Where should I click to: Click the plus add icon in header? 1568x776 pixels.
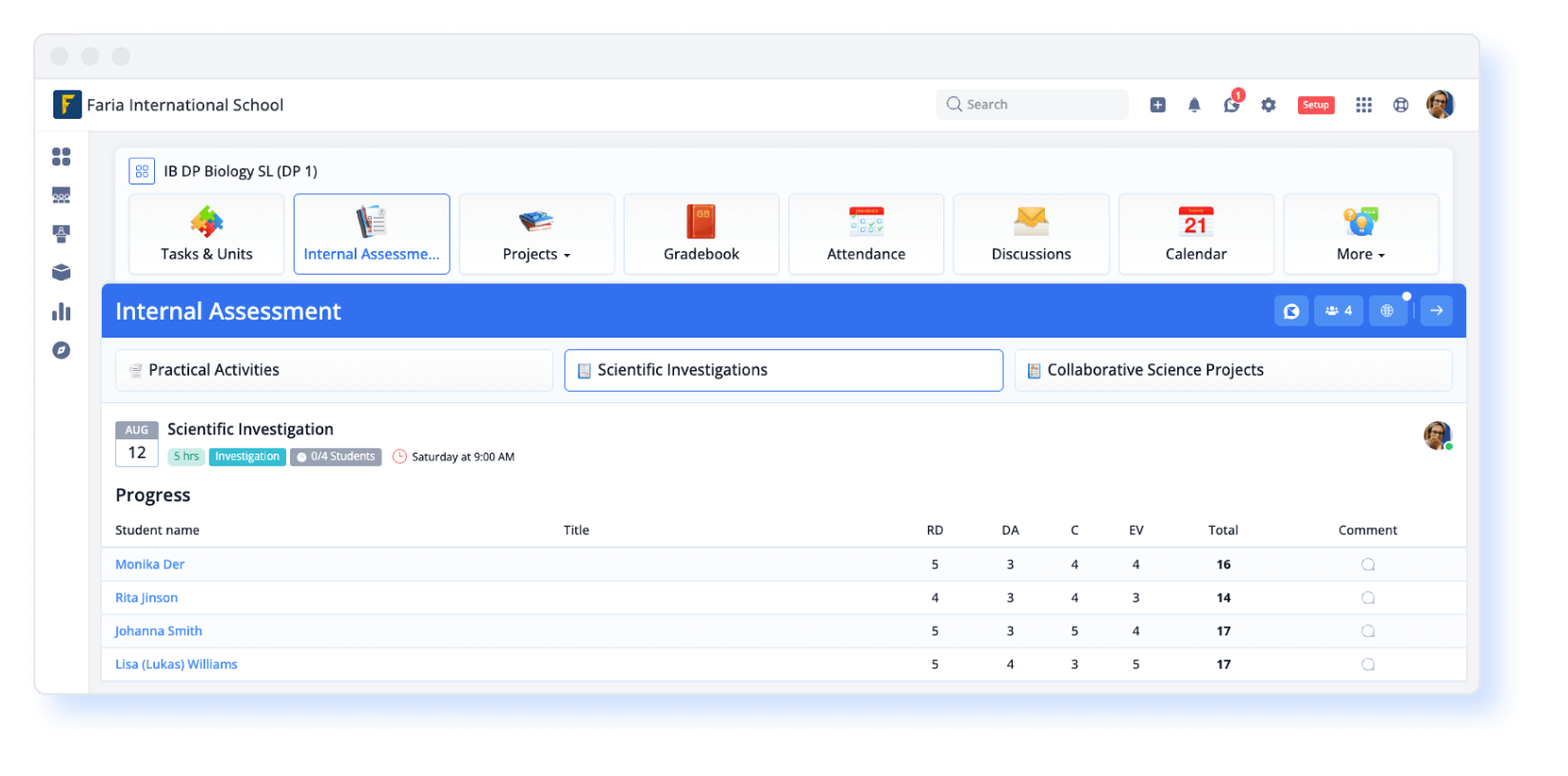pyautogui.click(x=1157, y=106)
